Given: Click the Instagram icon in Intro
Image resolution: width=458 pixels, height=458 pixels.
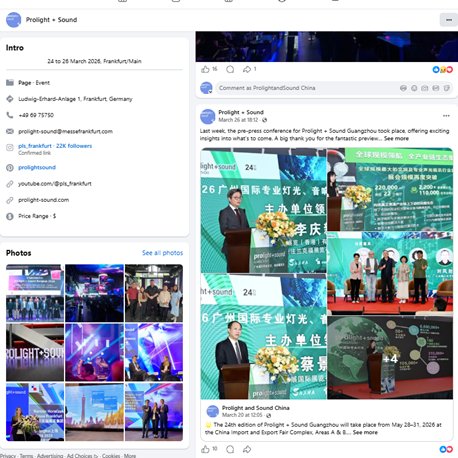Looking at the screenshot, I should [10, 148].
